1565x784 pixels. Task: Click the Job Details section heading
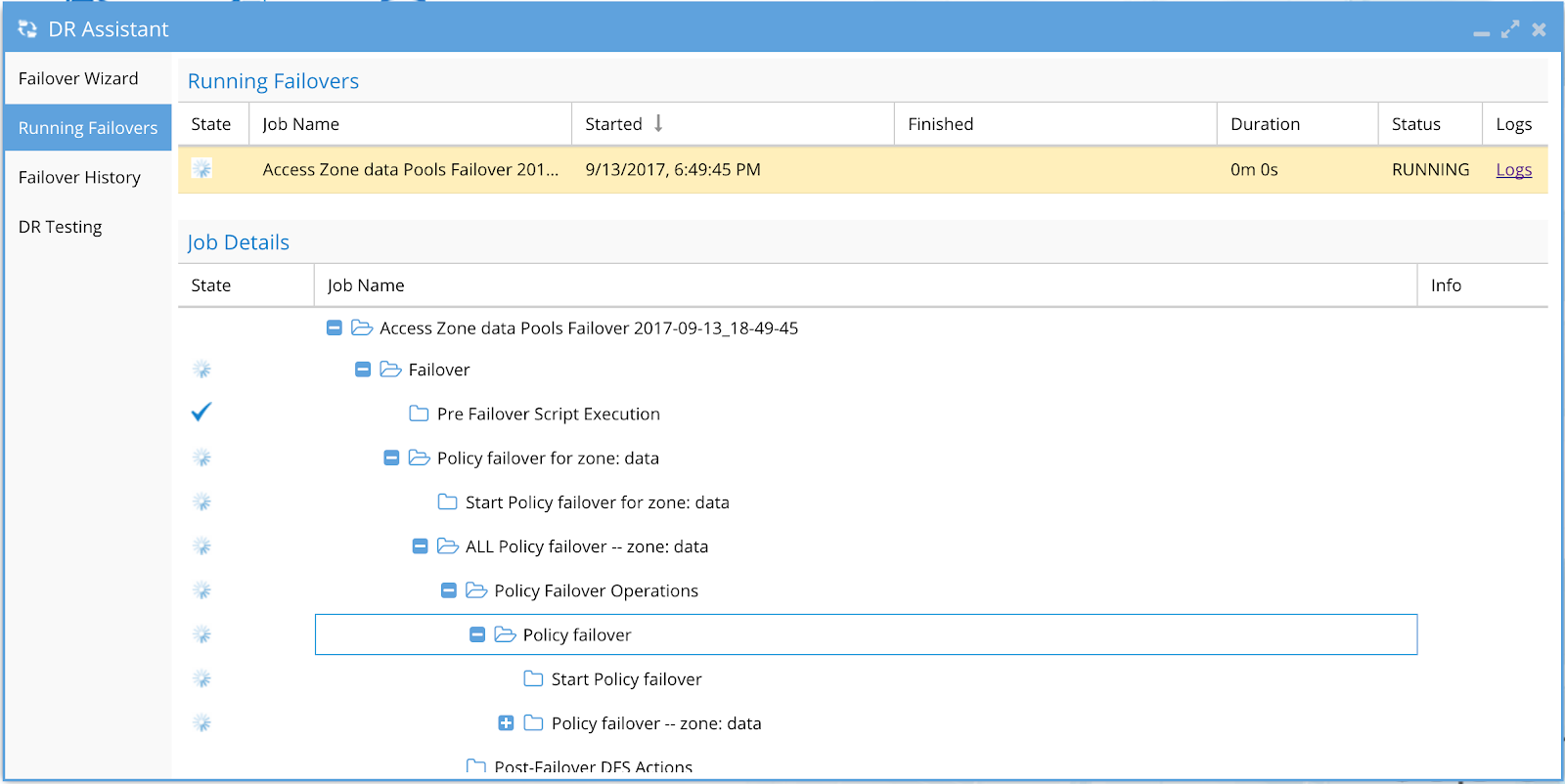point(239,242)
